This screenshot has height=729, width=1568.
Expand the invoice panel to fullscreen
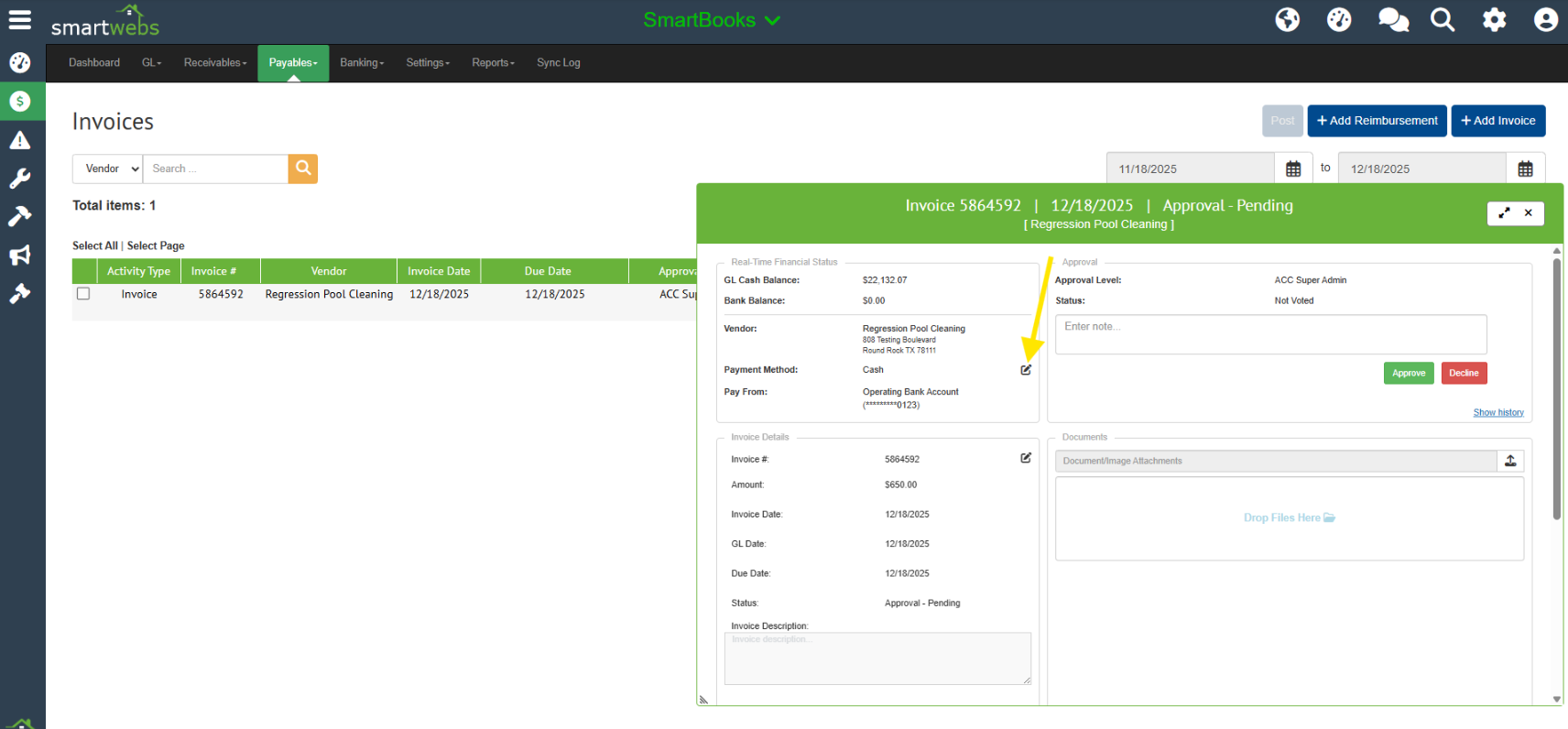point(1504,212)
